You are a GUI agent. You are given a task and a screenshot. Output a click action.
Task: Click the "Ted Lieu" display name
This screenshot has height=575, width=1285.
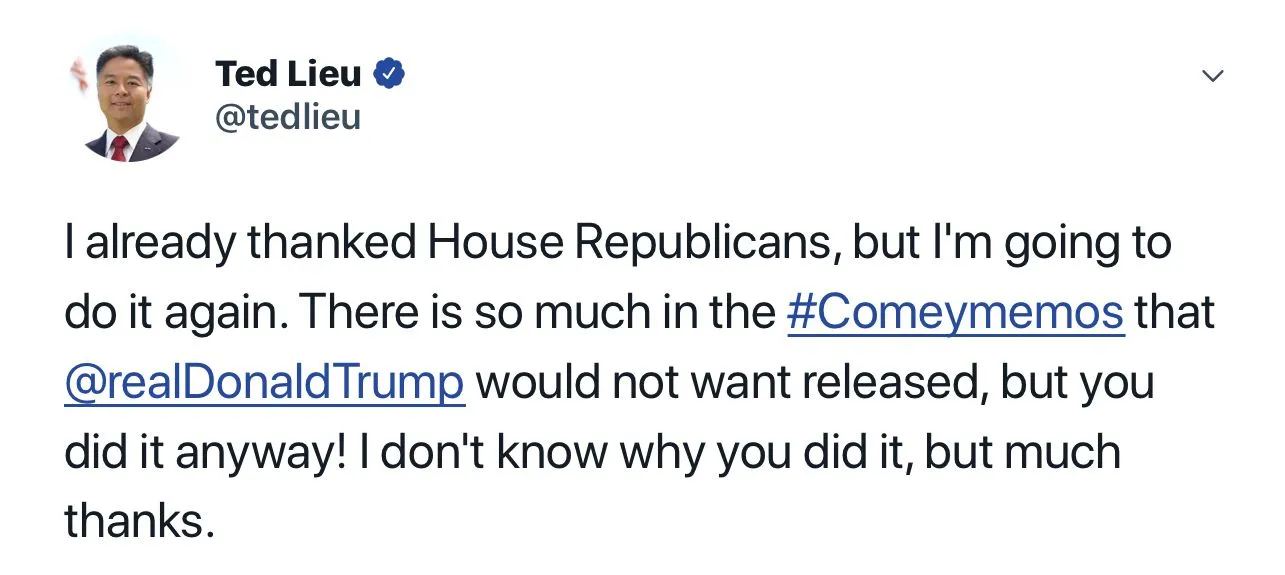point(287,73)
